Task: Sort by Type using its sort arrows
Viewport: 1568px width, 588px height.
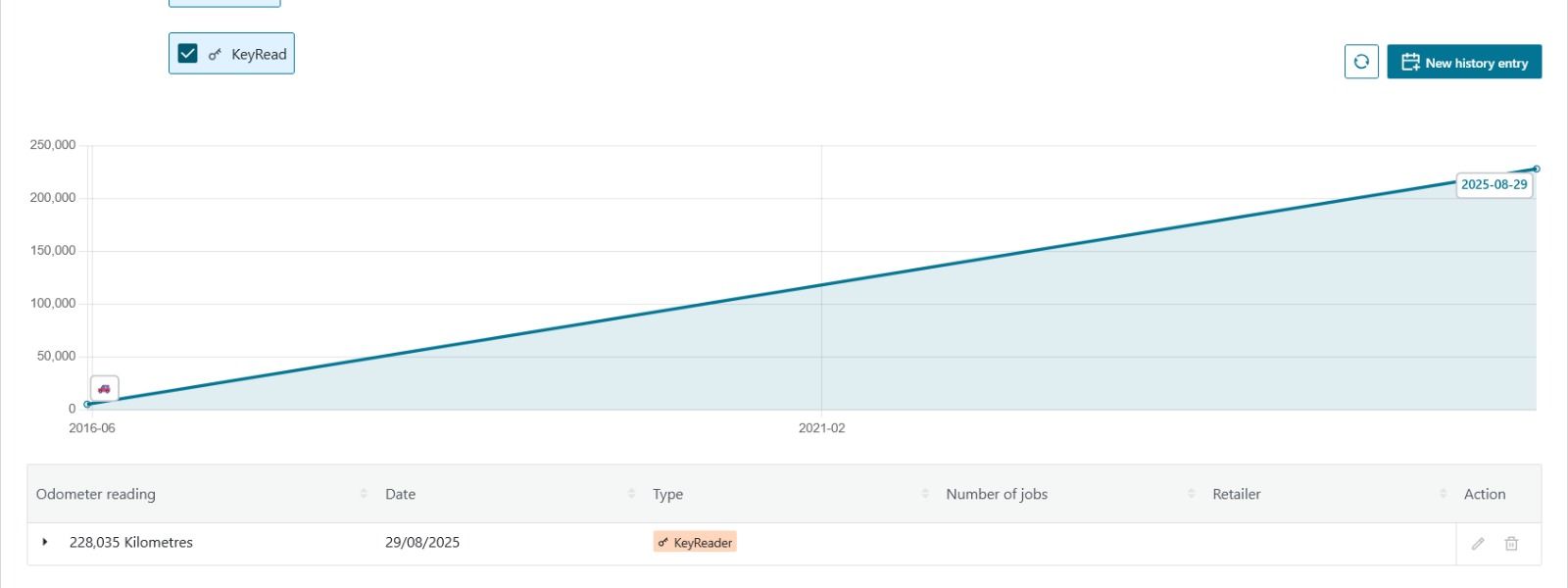Action: click(x=924, y=494)
